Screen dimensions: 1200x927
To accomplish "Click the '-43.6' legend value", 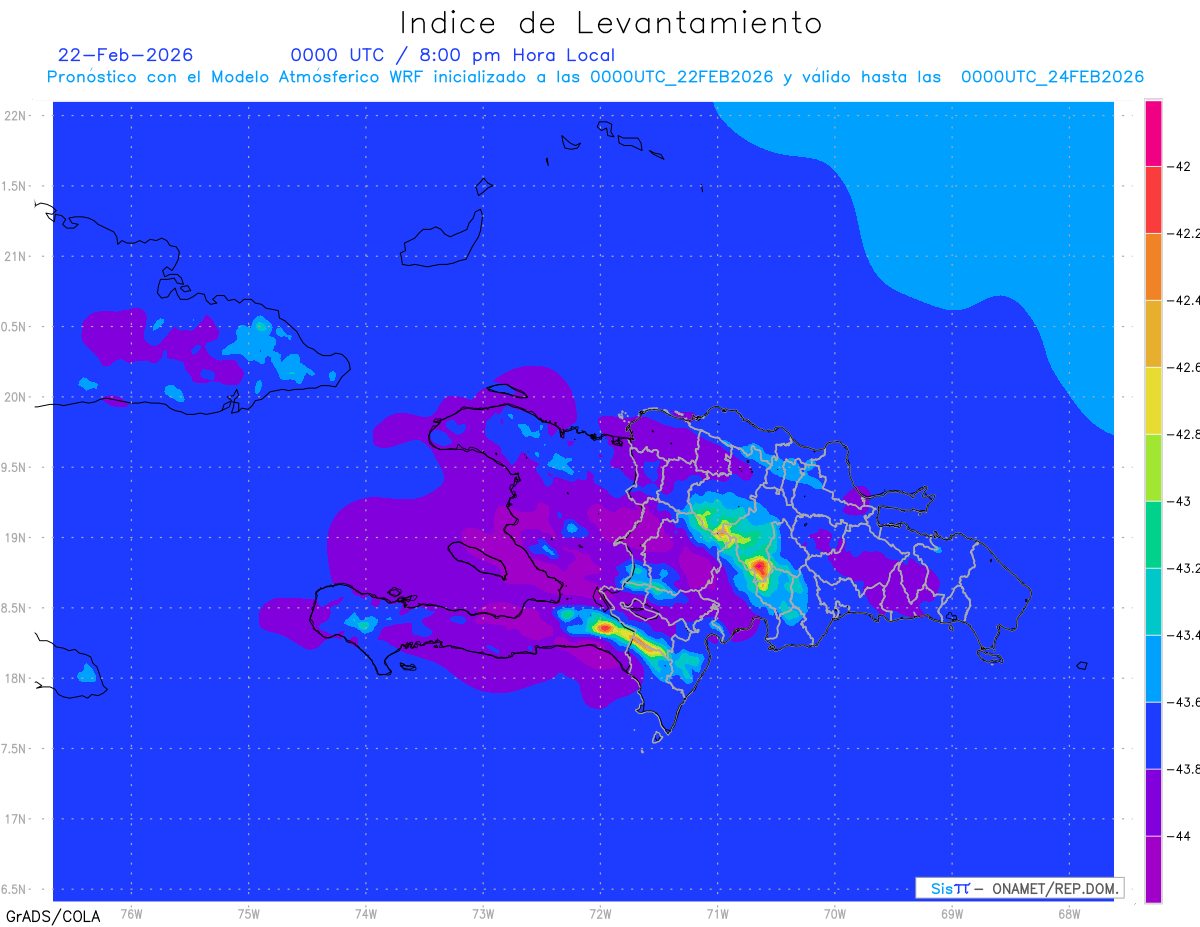I will pos(1184,703).
